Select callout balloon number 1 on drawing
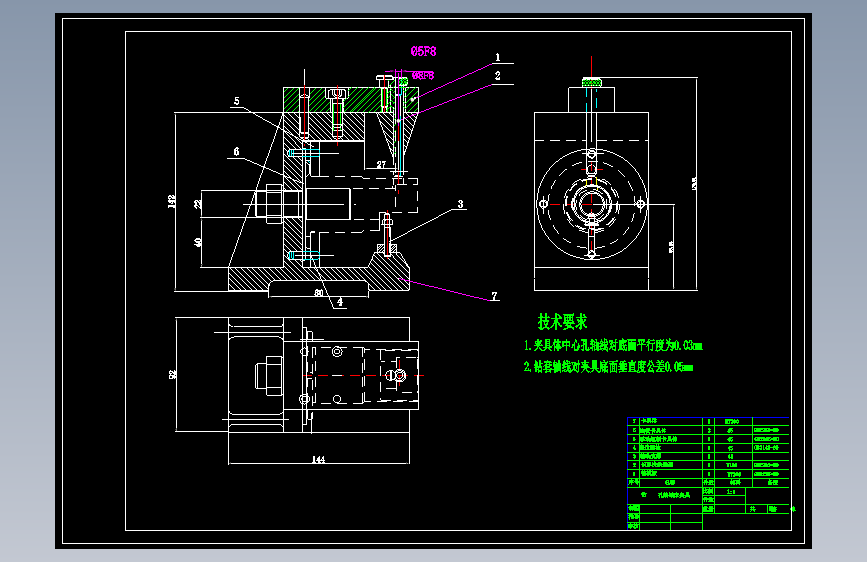The height and width of the screenshot is (562, 867). coord(498,57)
